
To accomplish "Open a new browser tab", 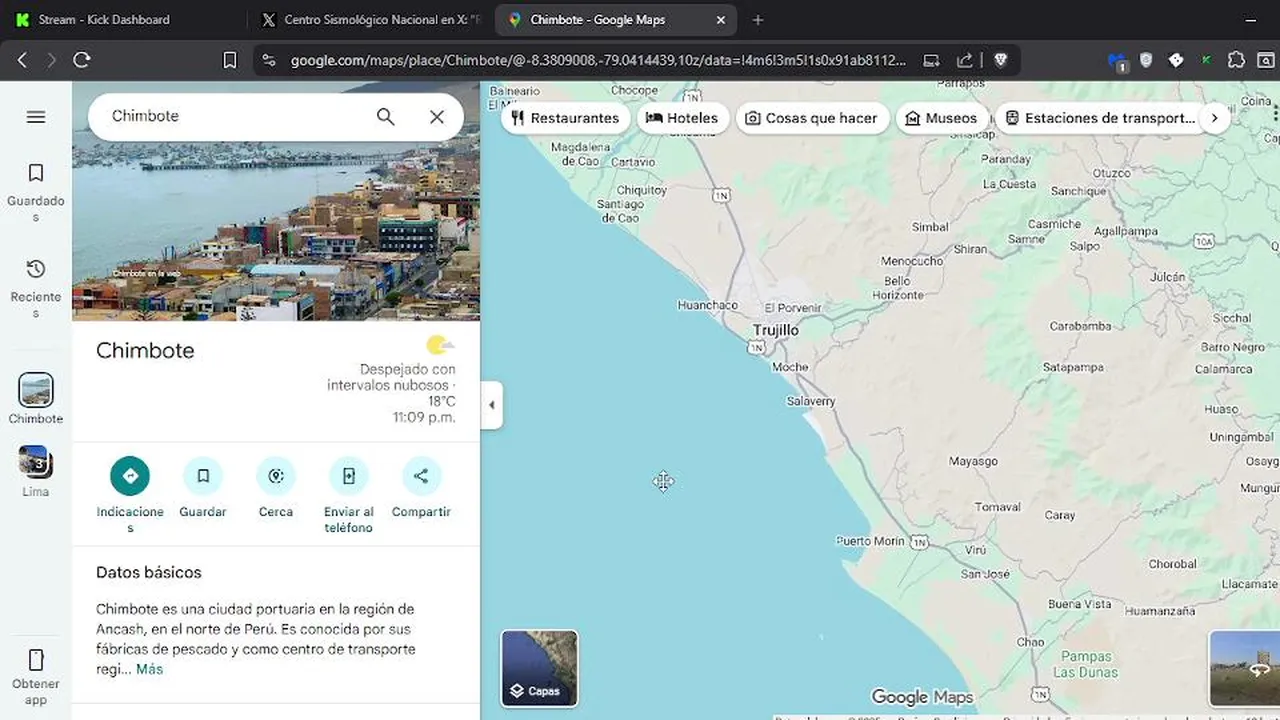I will click(x=758, y=20).
